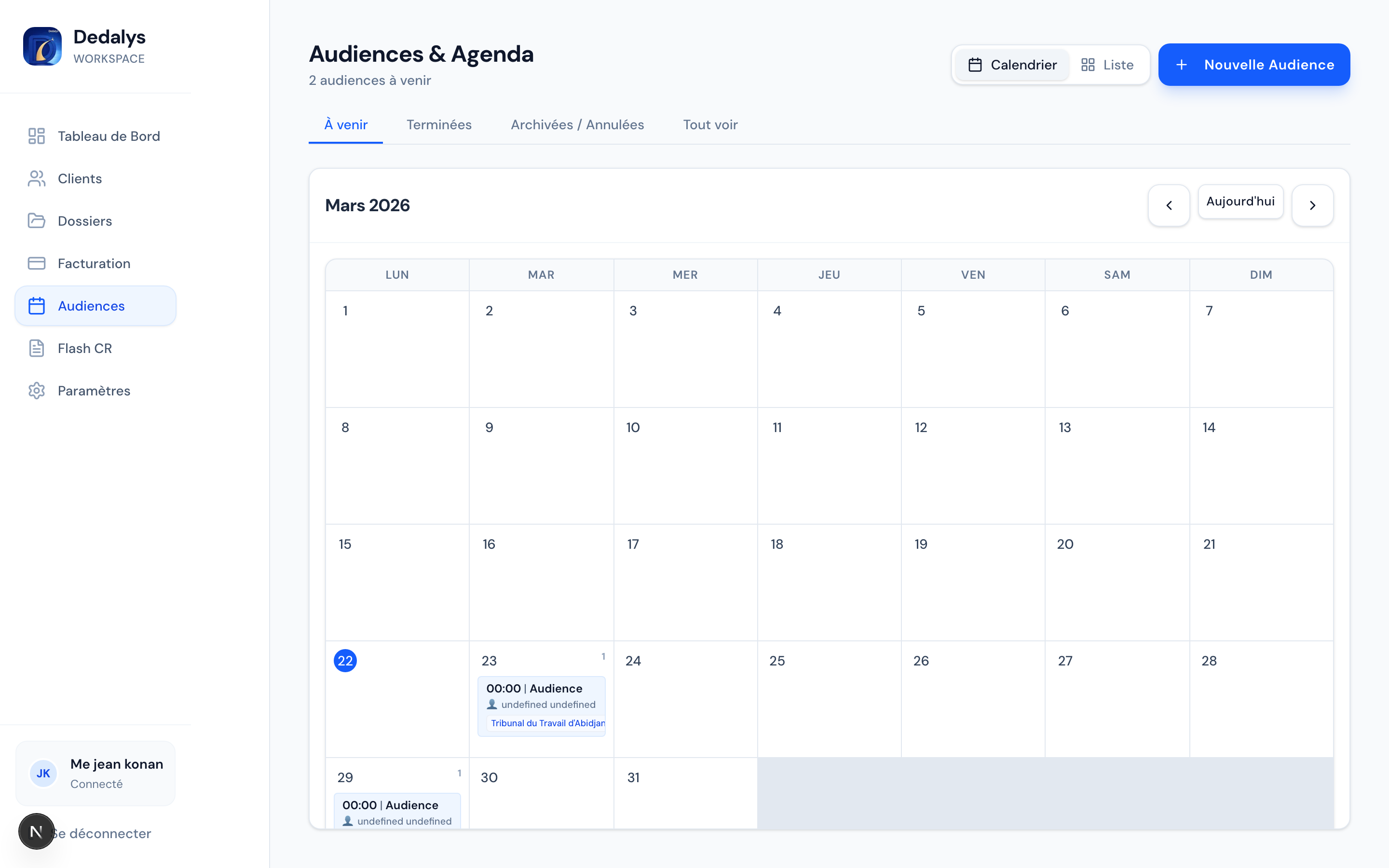Select the Audiences calendar icon
The image size is (1389, 868).
(x=37, y=305)
